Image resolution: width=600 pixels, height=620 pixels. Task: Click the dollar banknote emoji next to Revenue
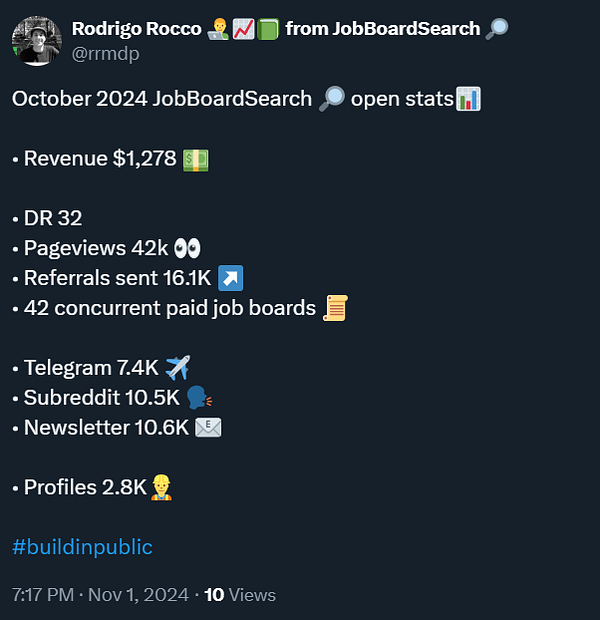[x=195, y=160]
